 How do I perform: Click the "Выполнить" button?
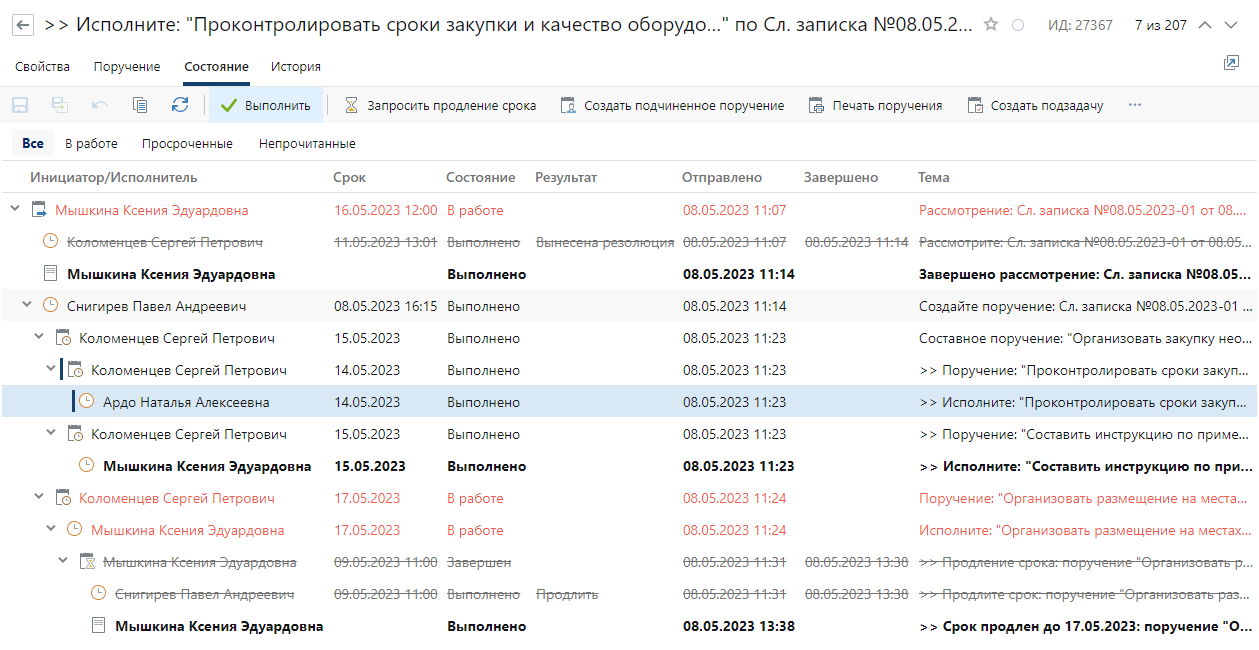(x=266, y=105)
